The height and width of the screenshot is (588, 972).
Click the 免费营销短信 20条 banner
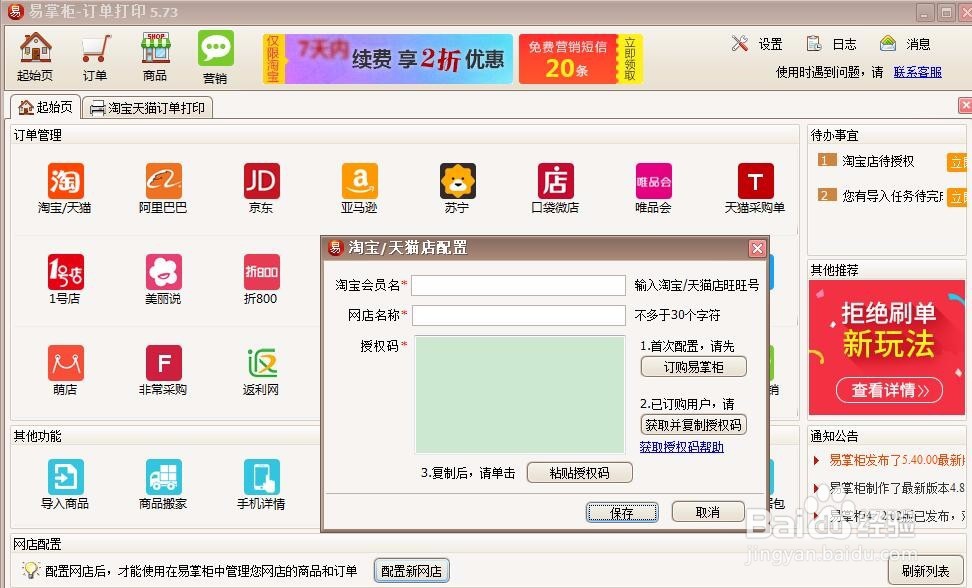point(581,59)
